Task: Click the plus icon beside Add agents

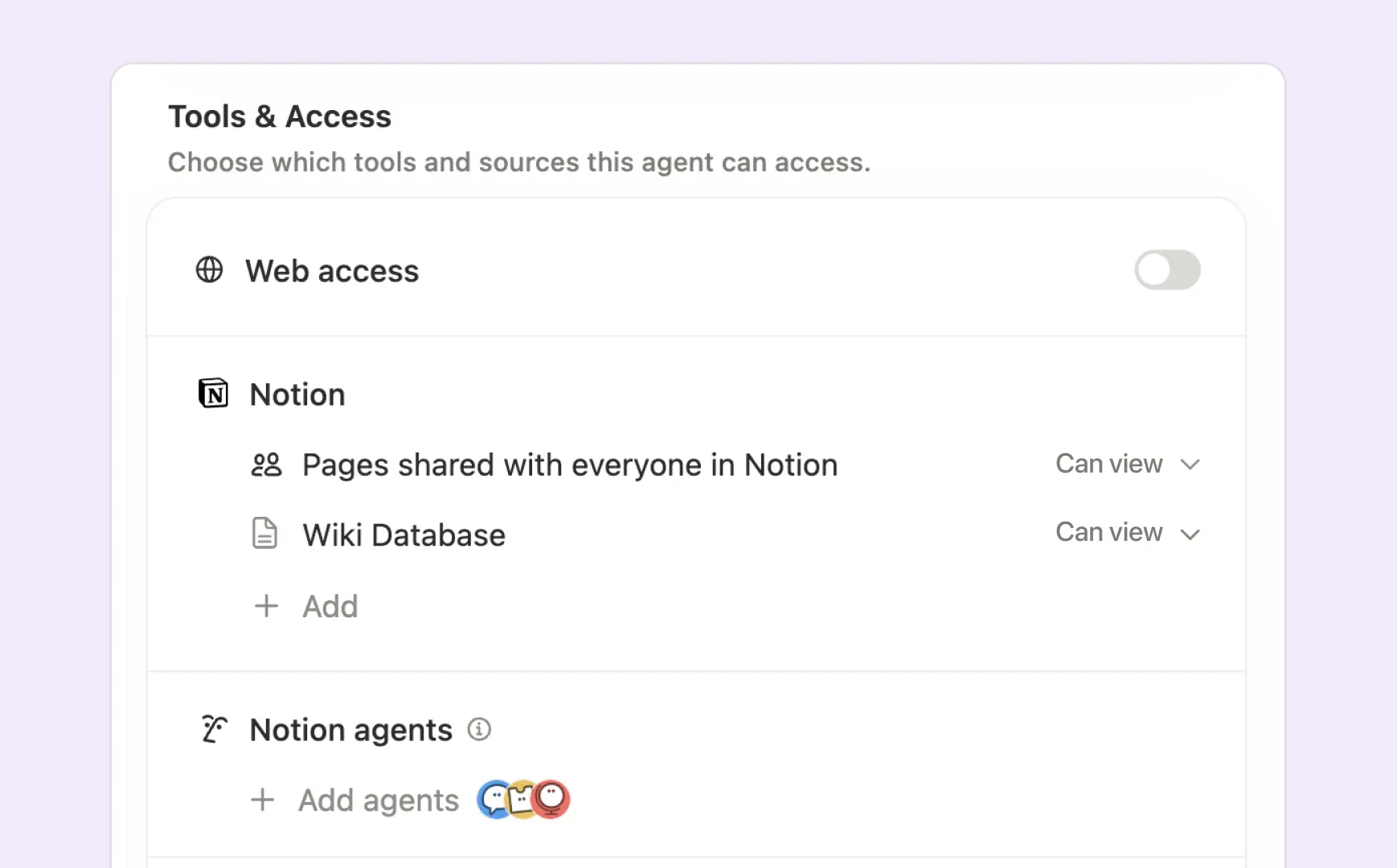Action: [262, 800]
